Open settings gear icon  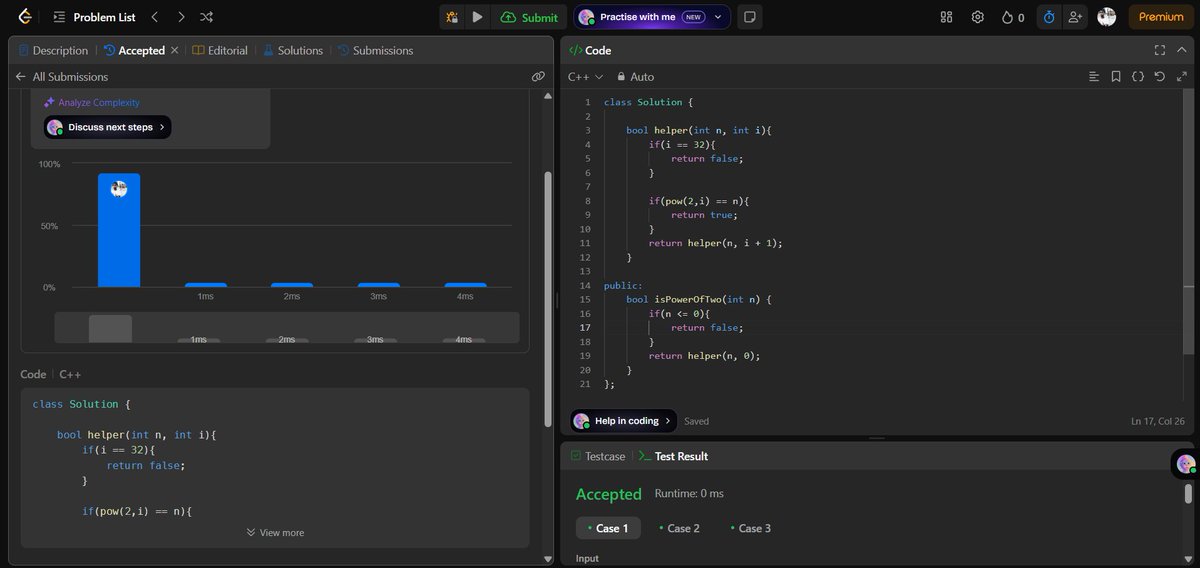(x=978, y=17)
